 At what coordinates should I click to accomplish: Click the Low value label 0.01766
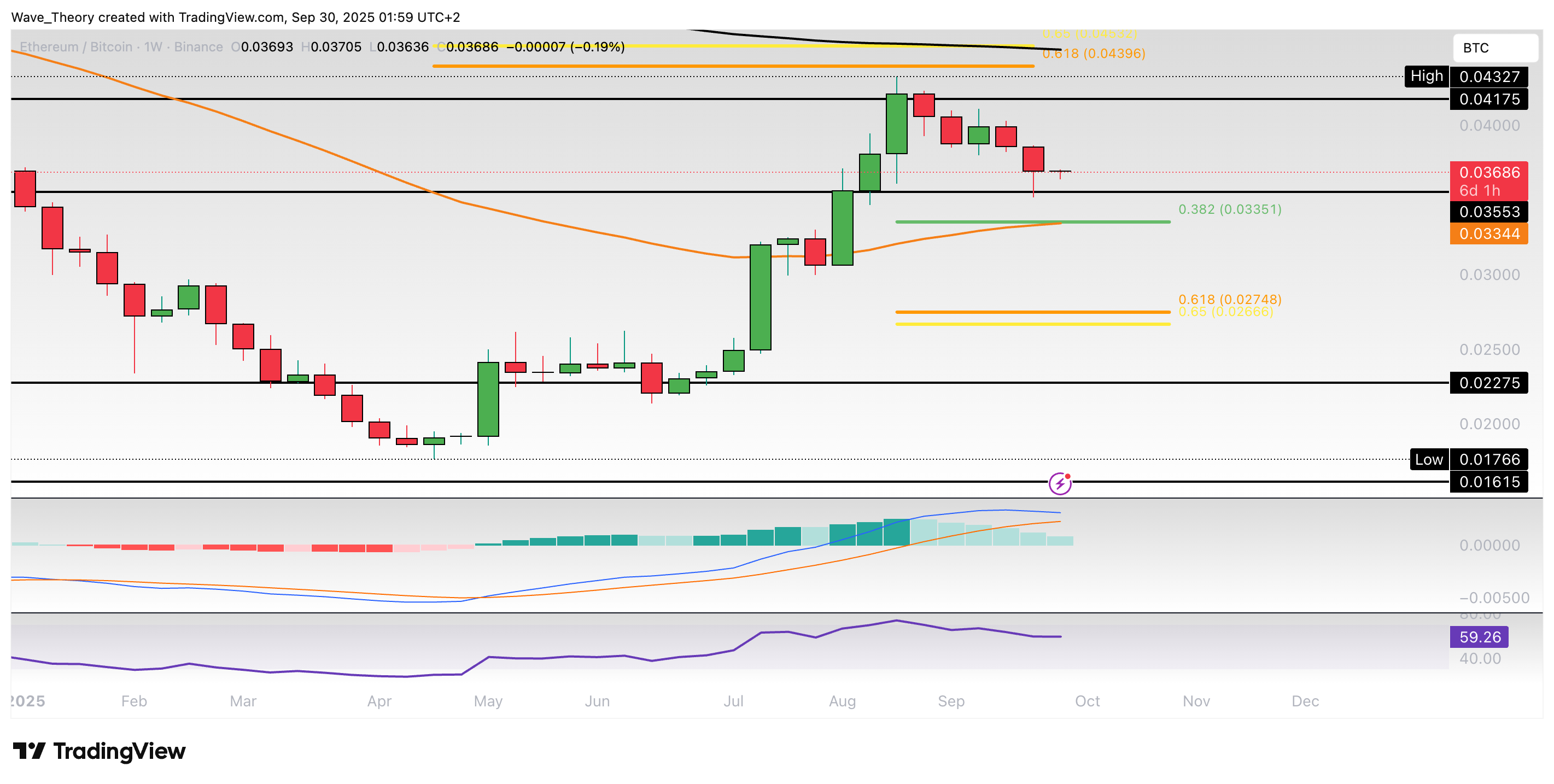point(1488,459)
